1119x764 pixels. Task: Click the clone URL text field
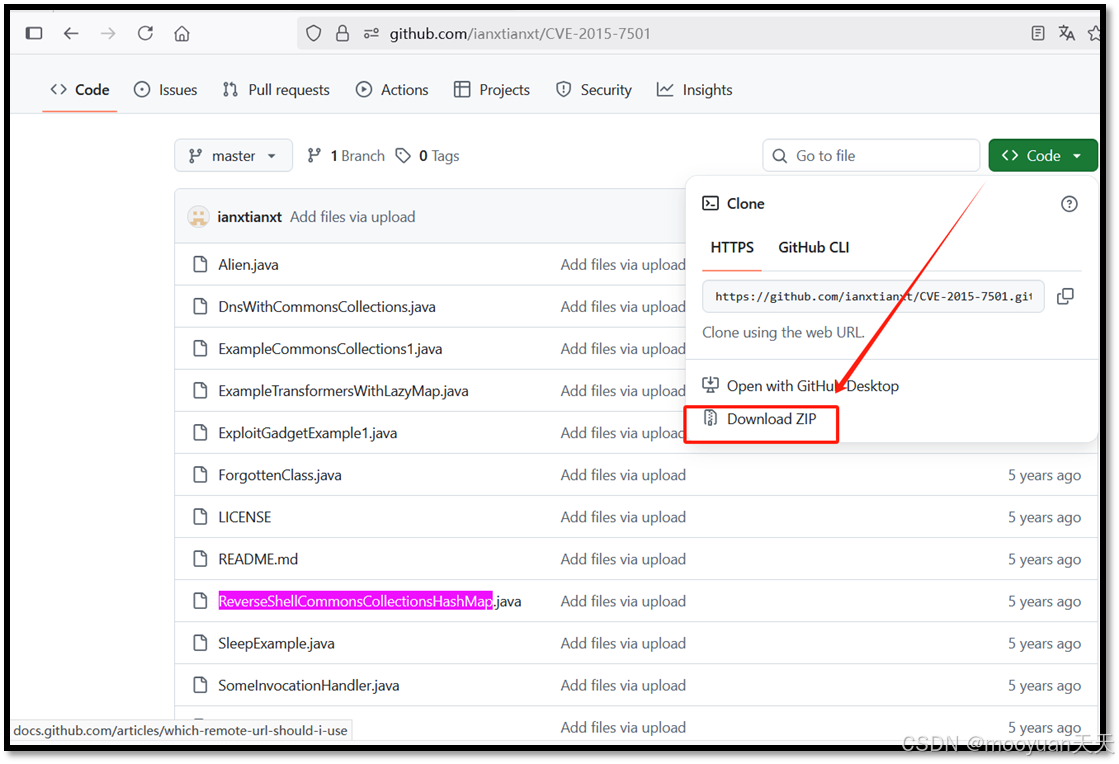[x=874, y=297]
